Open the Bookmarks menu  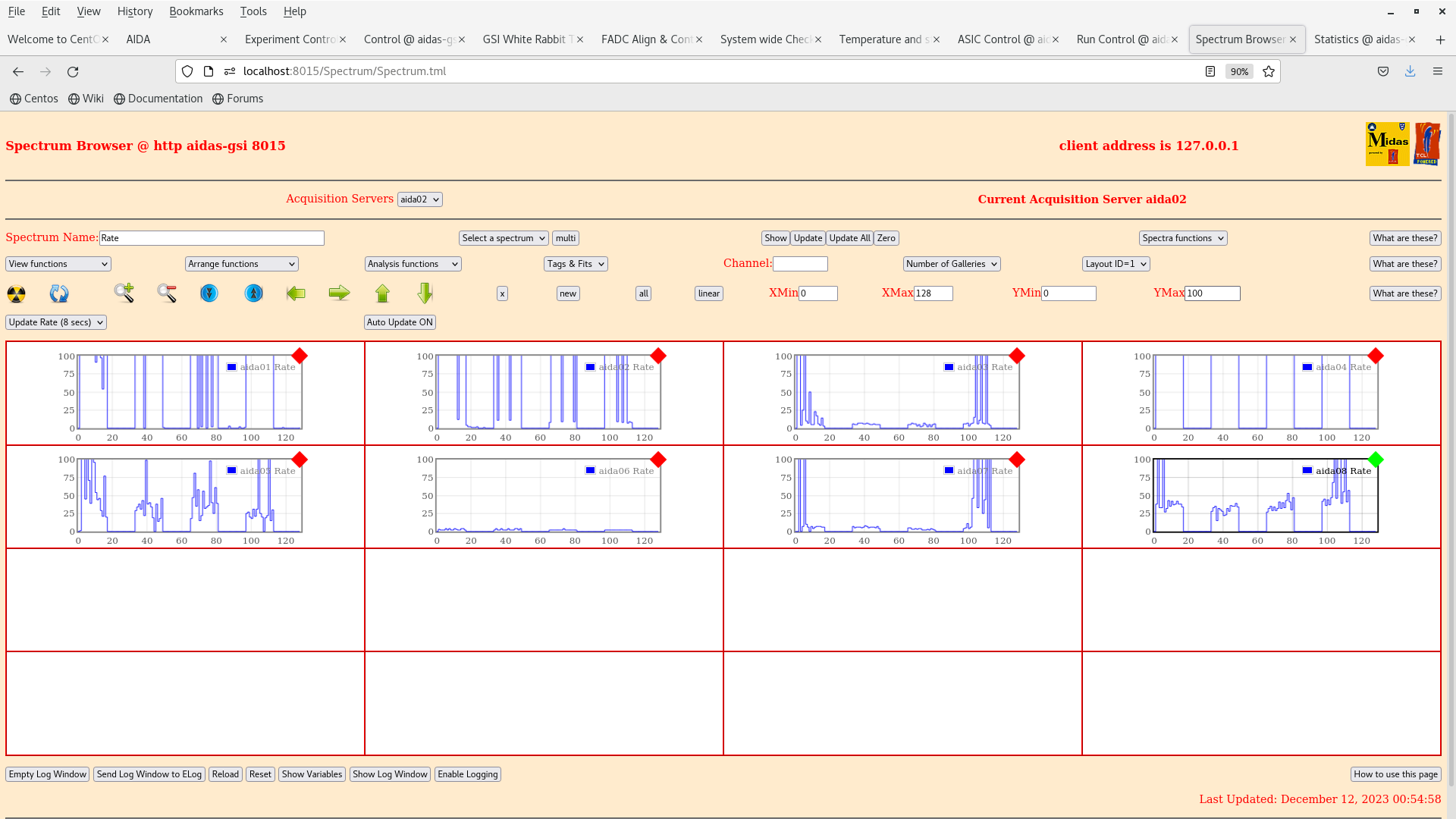click(196, 11)
